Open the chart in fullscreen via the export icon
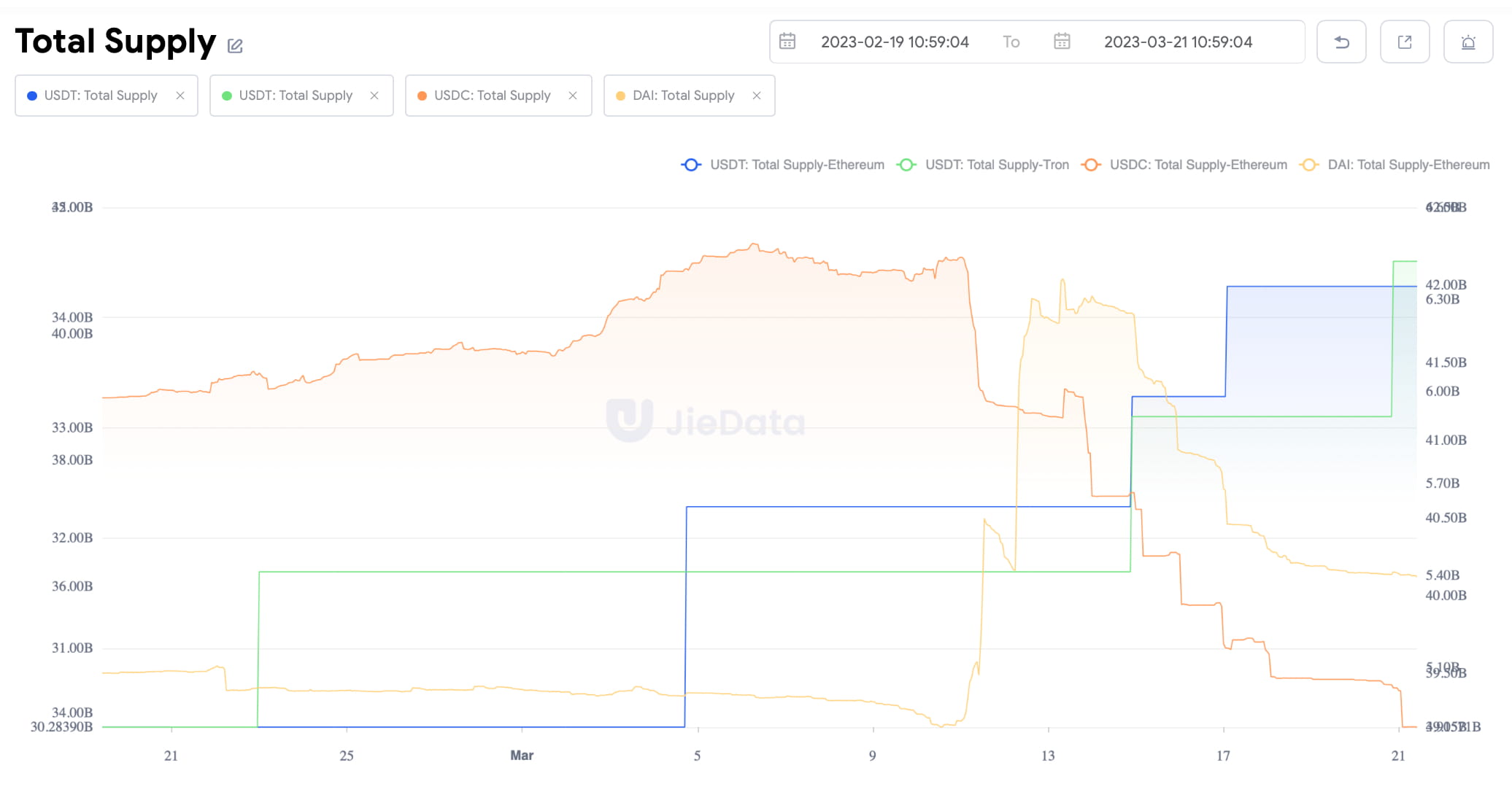The image size is (1512, 792). tap(1404, 42)
